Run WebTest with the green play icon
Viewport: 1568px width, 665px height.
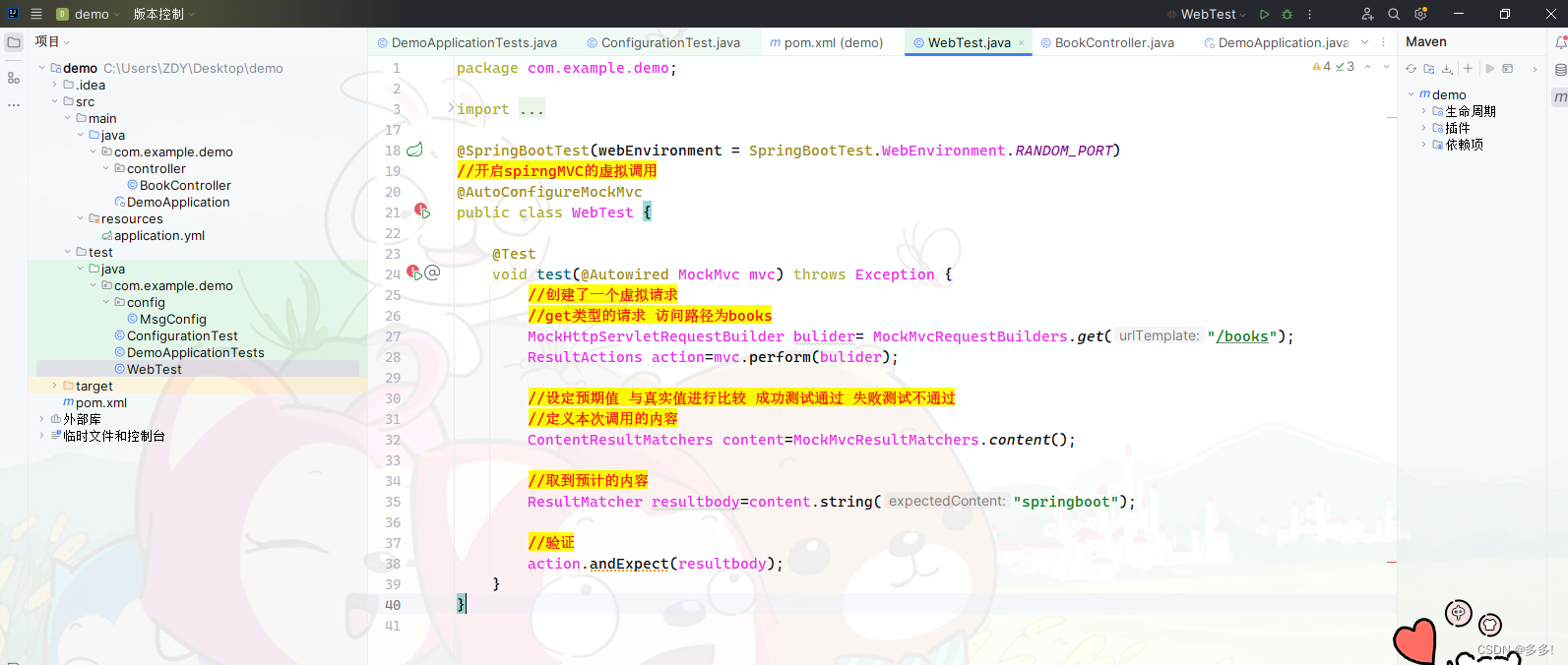tap(1265, 14)
